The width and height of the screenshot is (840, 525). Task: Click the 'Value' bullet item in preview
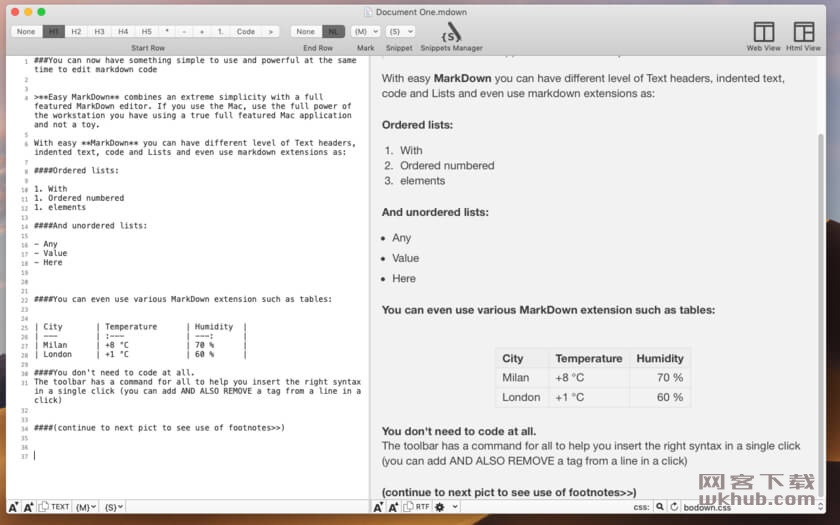point(406,258)
